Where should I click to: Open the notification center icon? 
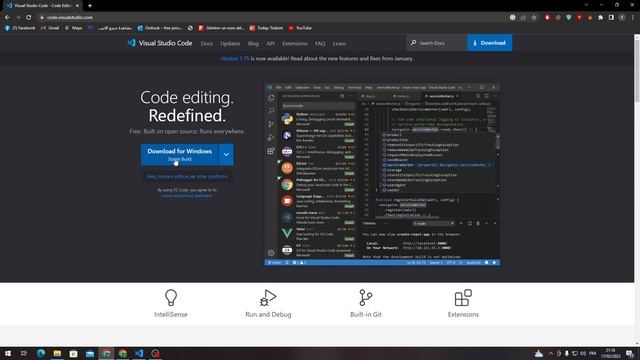(630, 353)
